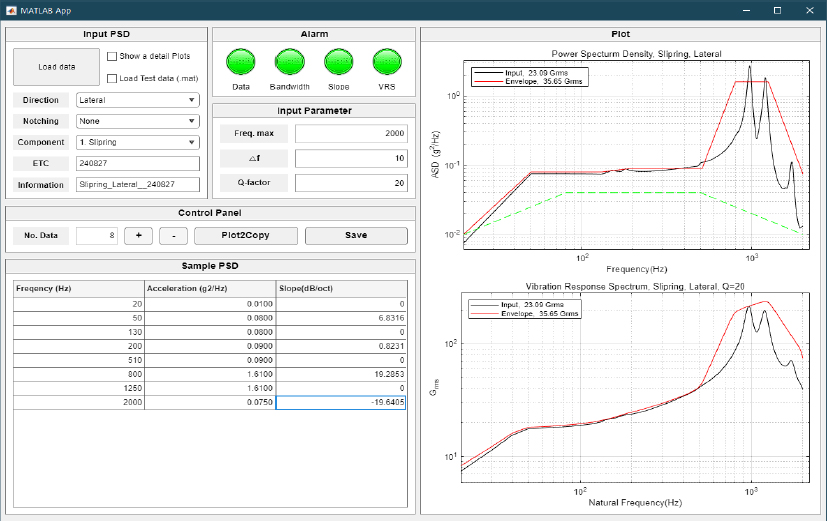Click the Natural Frequency(Hz) axis label

[x=635, y=503]
